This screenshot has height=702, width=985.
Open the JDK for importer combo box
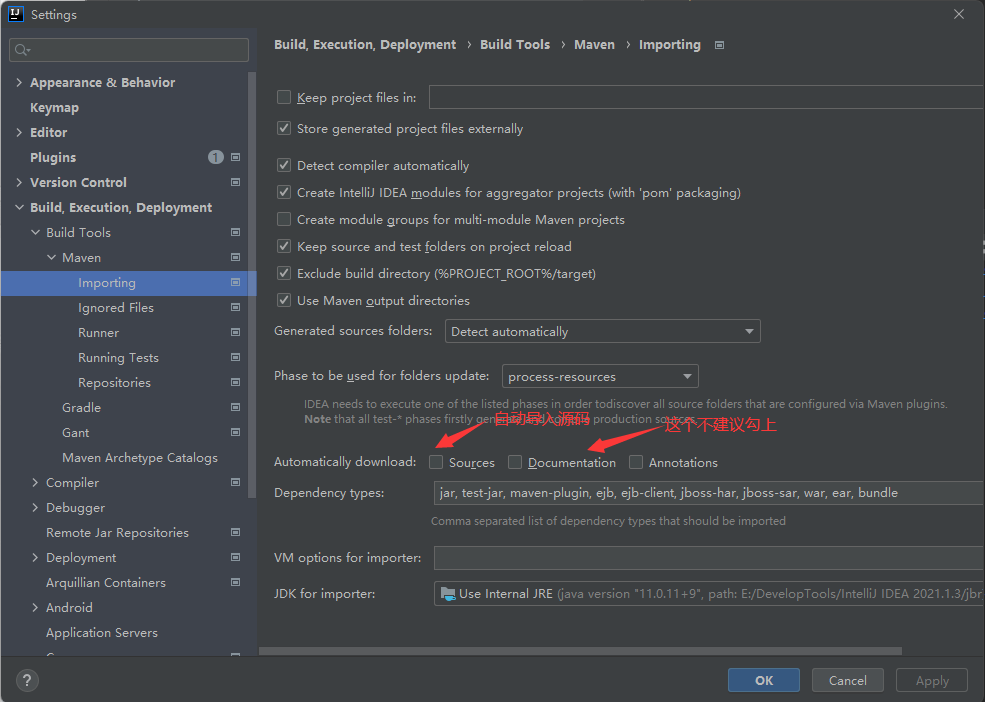pyautogui.click(x=709, y=594)
